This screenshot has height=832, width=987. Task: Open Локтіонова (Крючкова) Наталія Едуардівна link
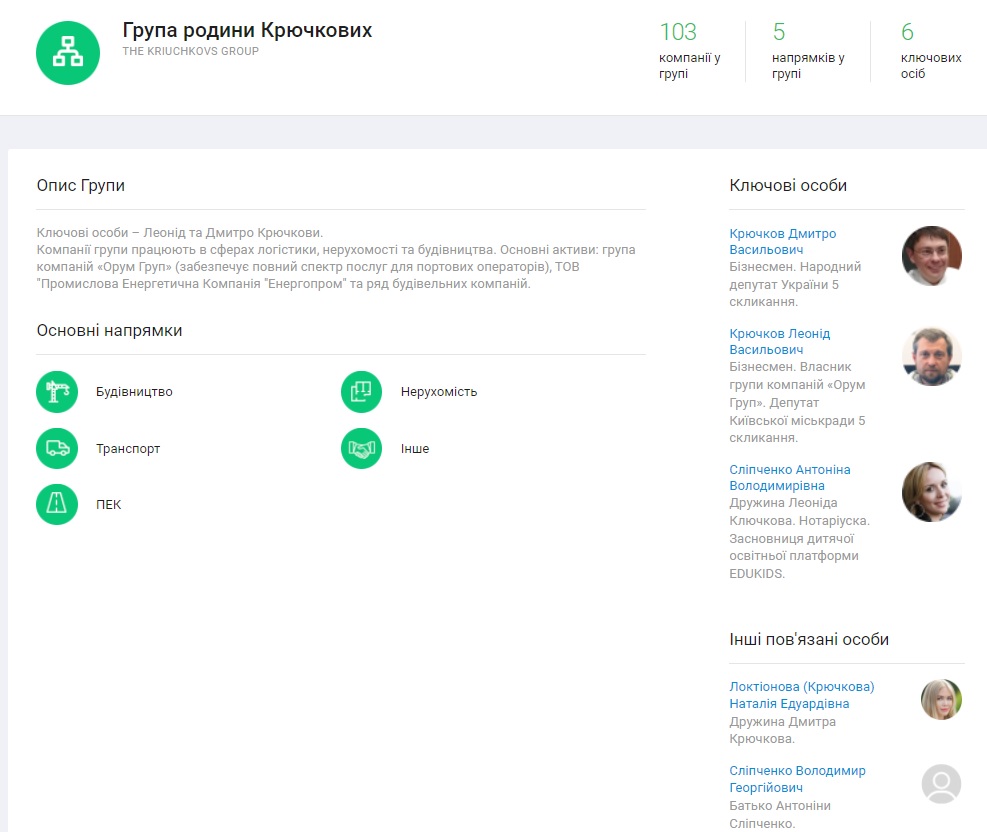(x=801, y=695)
